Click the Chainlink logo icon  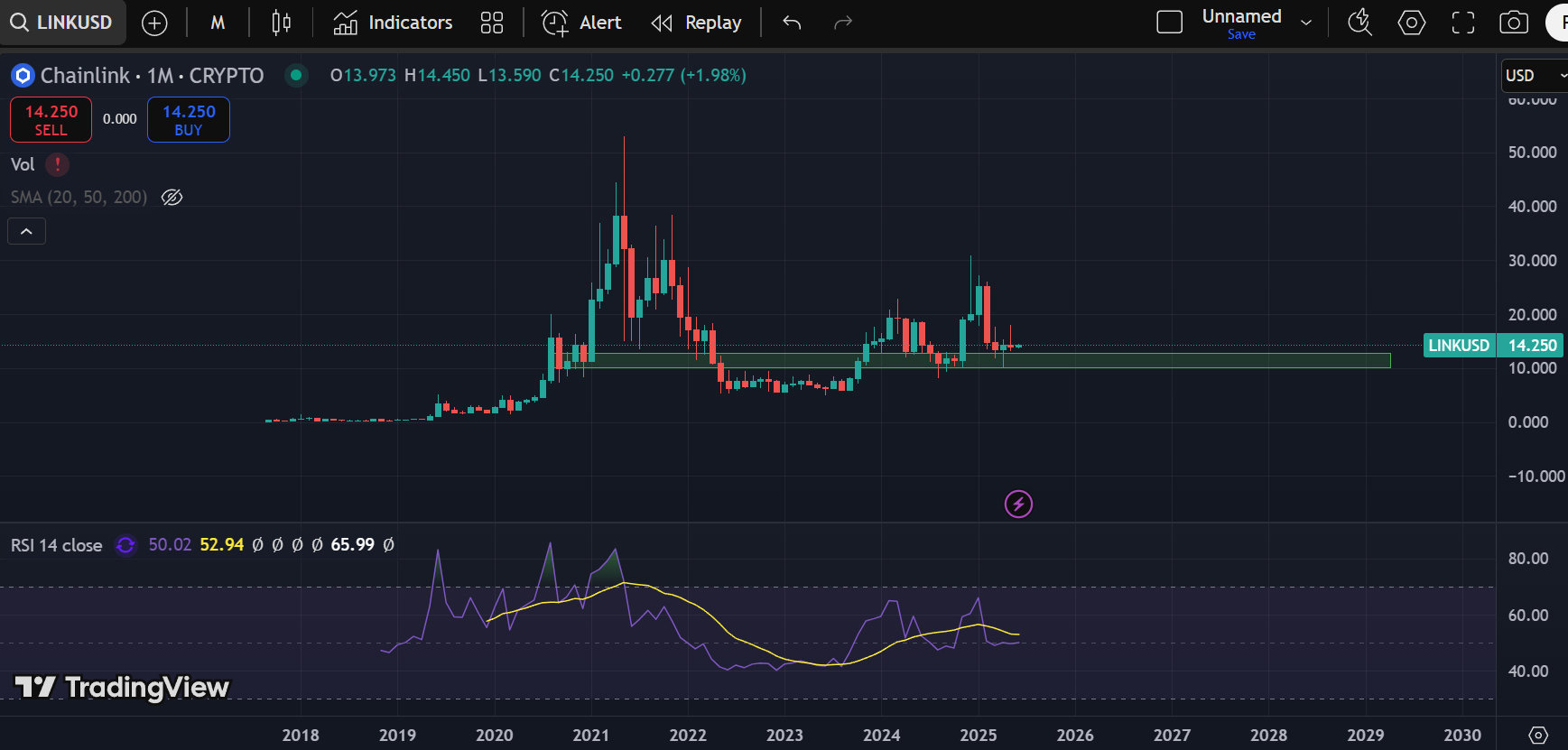click(x=23, y=76)
